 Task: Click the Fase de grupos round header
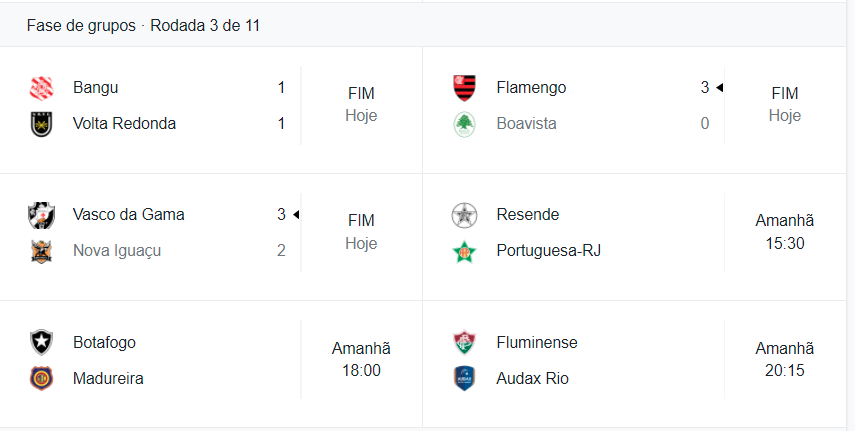(143, 26)
